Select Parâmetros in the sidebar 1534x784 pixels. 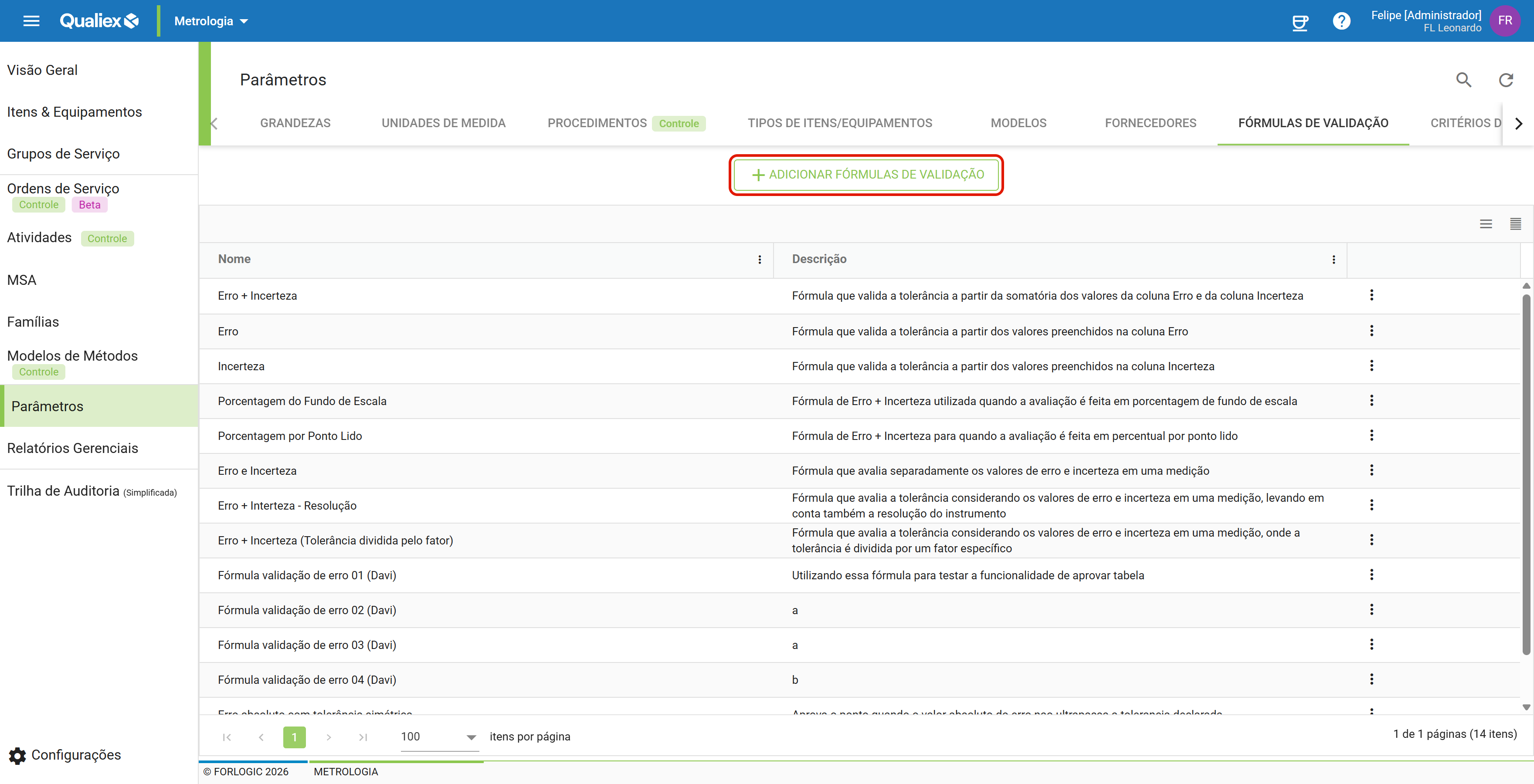[99, 406]
